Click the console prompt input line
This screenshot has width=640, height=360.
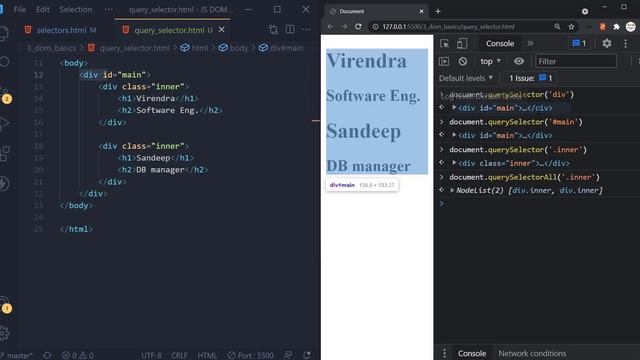(x=539, y=203)
